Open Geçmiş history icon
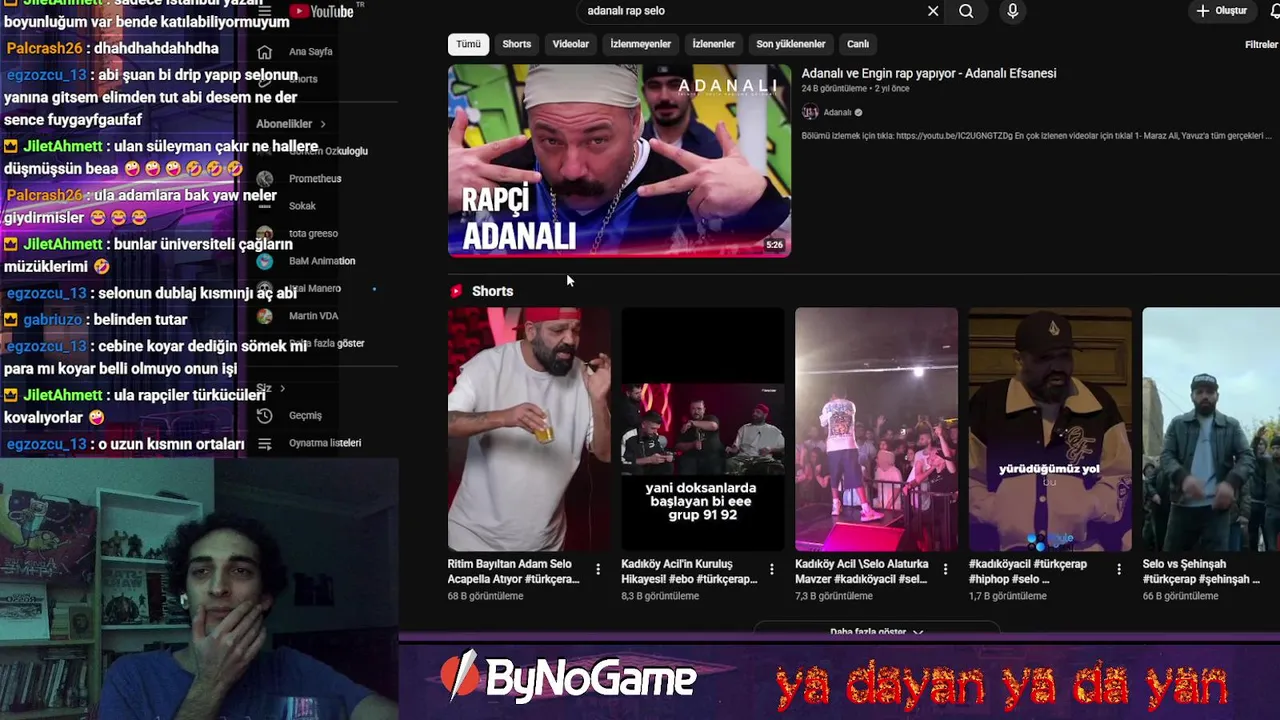Image resolution: width=1280 pixels, height=720 pixels. tap(264, 415)
